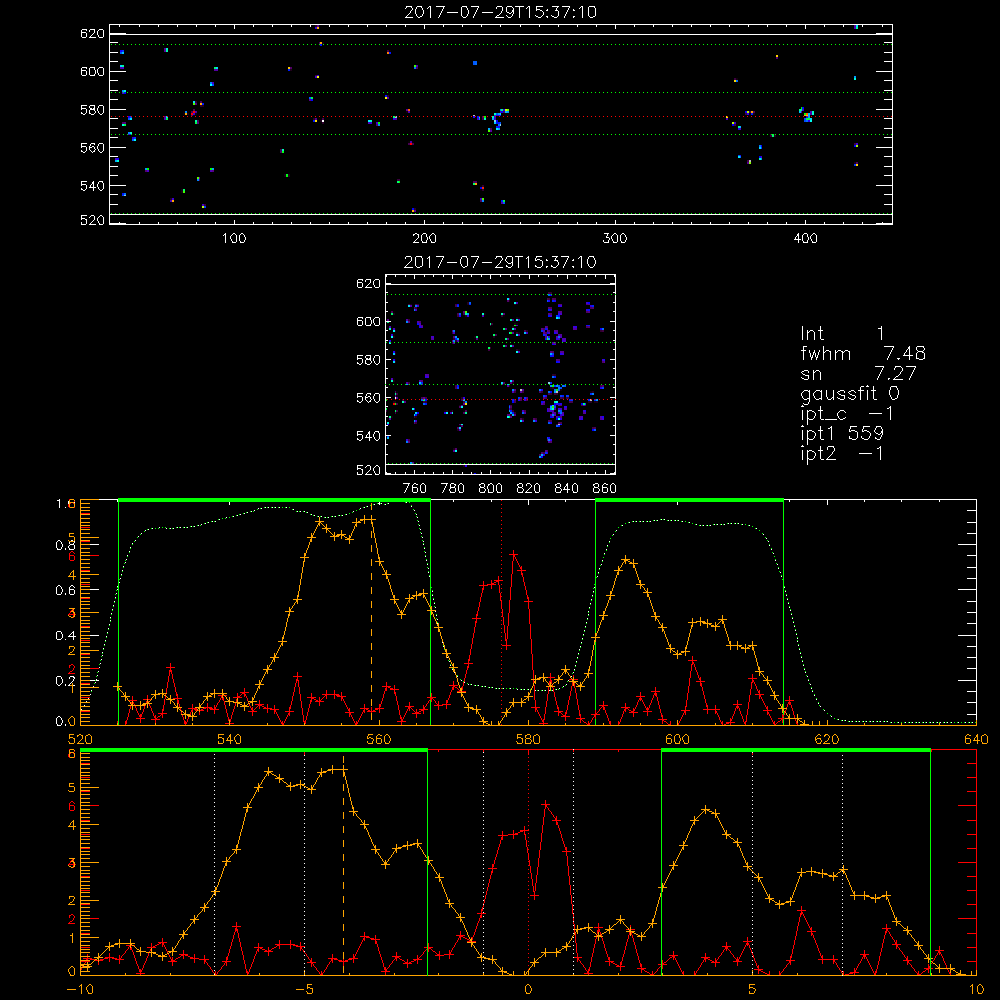Click the 'ipt1 559' label
Viewport: 1000px width, 1000px height.
tap(842, 434)
